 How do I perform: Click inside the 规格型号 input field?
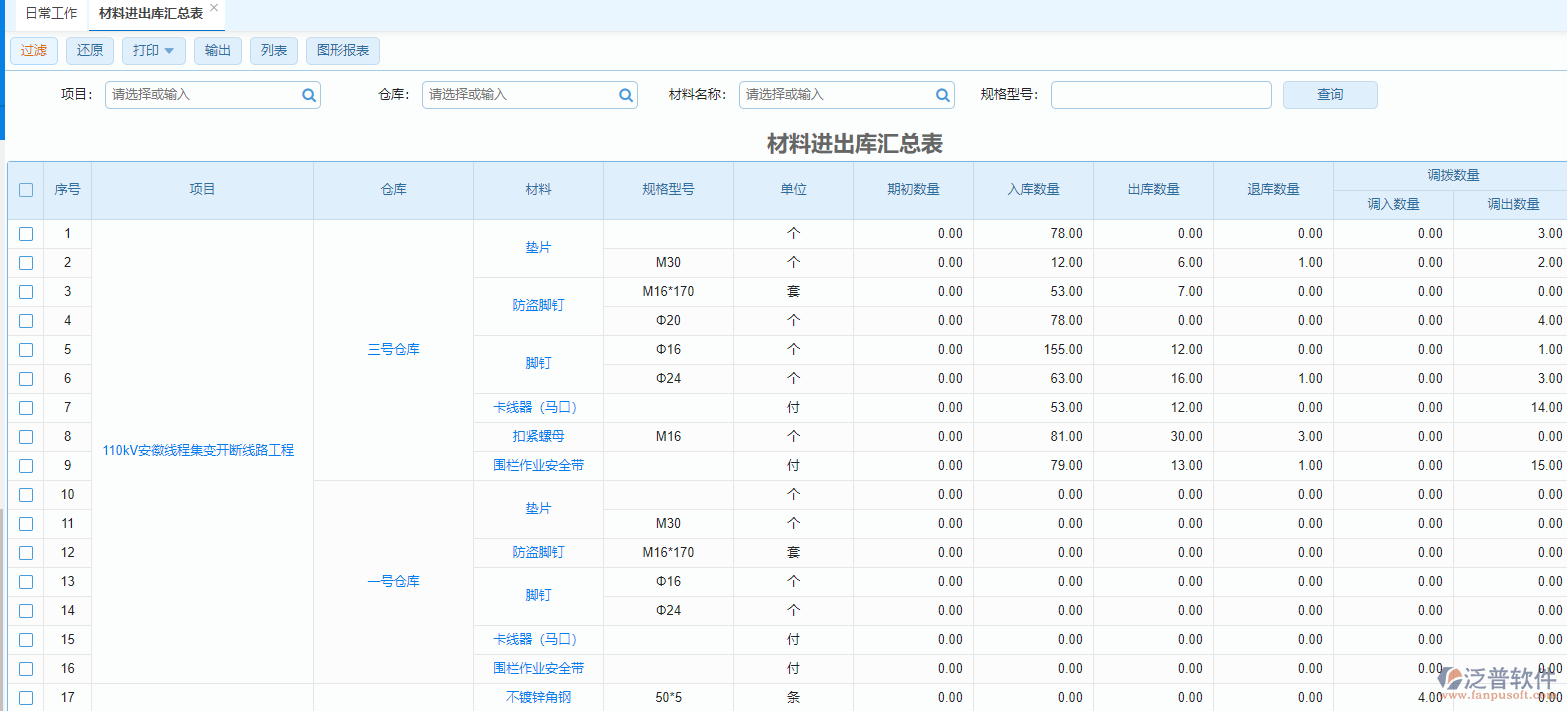click(x=1160, y=94)
